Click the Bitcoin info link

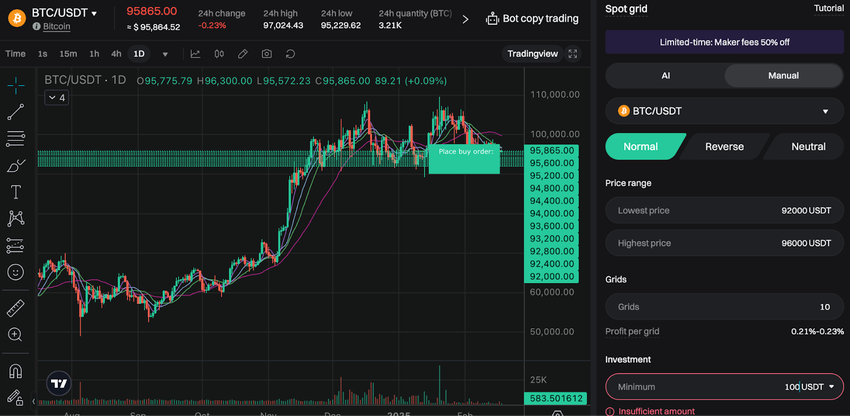click(56, 26)
